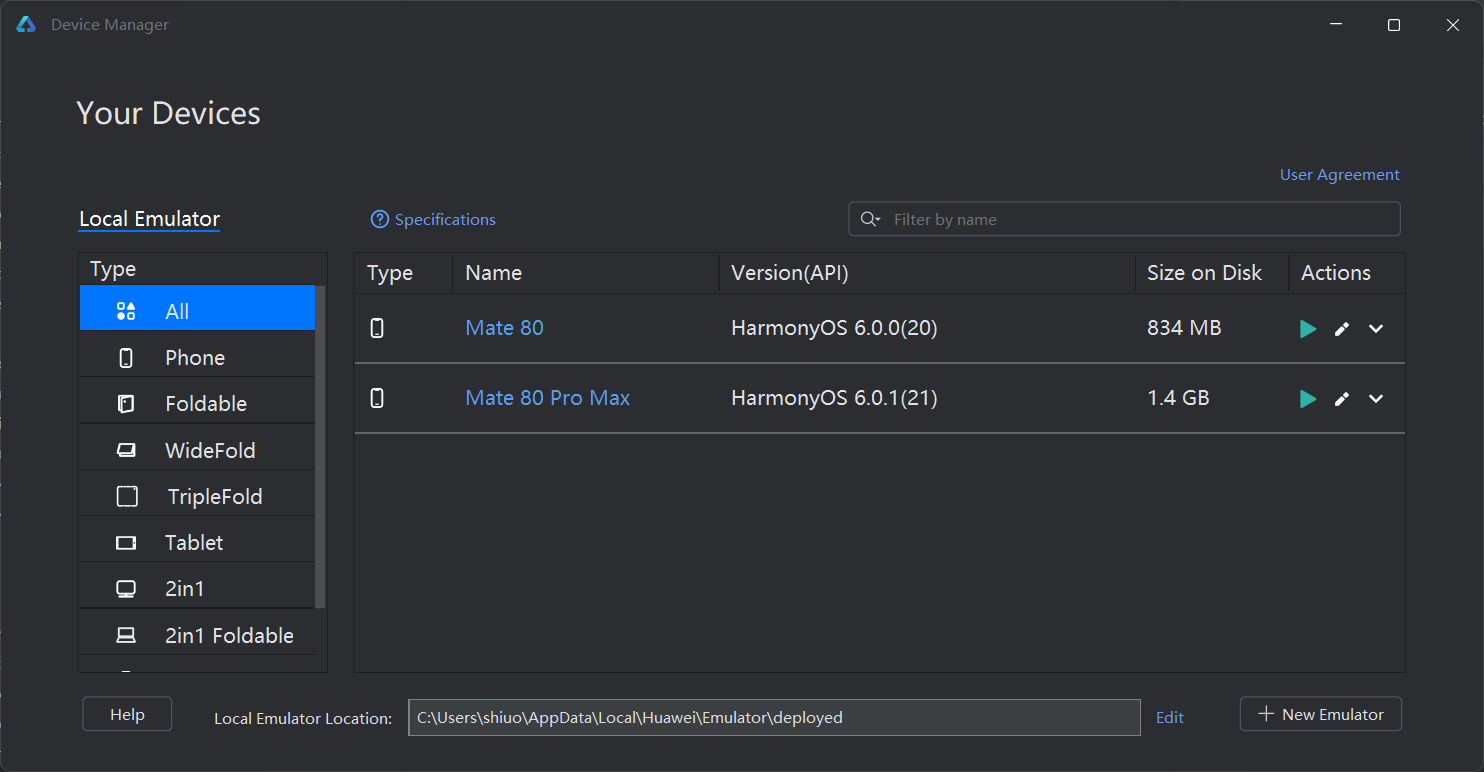The image size is (1484, 772).
Task: Pick the TripleFold device type
Action: 197,496
